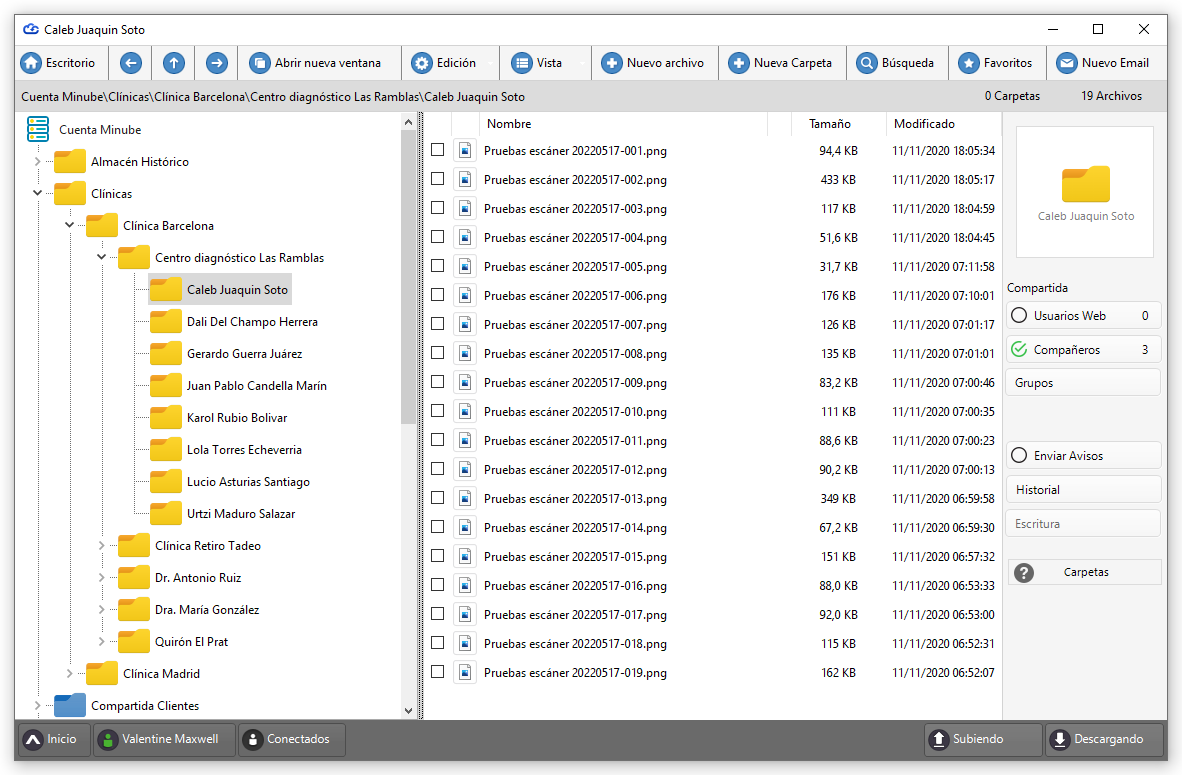
Task: Go to Escritorio home icon
Action: [31, 63]
